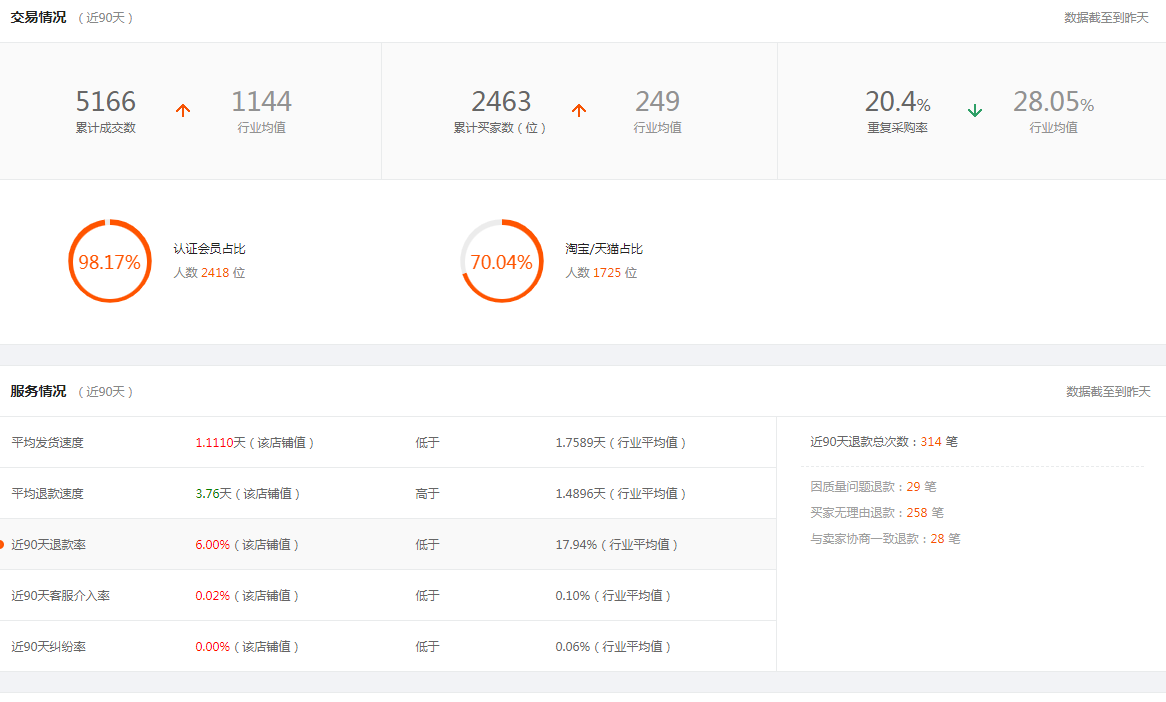
Task: Click the 2418 certified member count
Action: pos(215,273)
